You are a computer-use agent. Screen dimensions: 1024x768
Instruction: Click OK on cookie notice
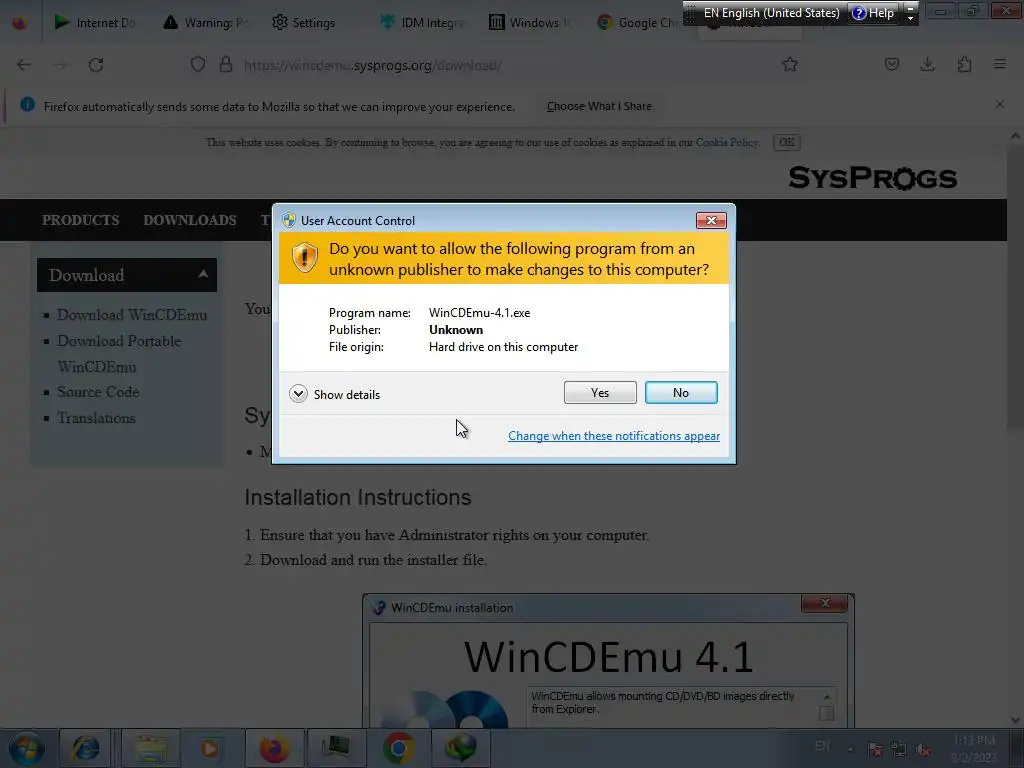786,142
